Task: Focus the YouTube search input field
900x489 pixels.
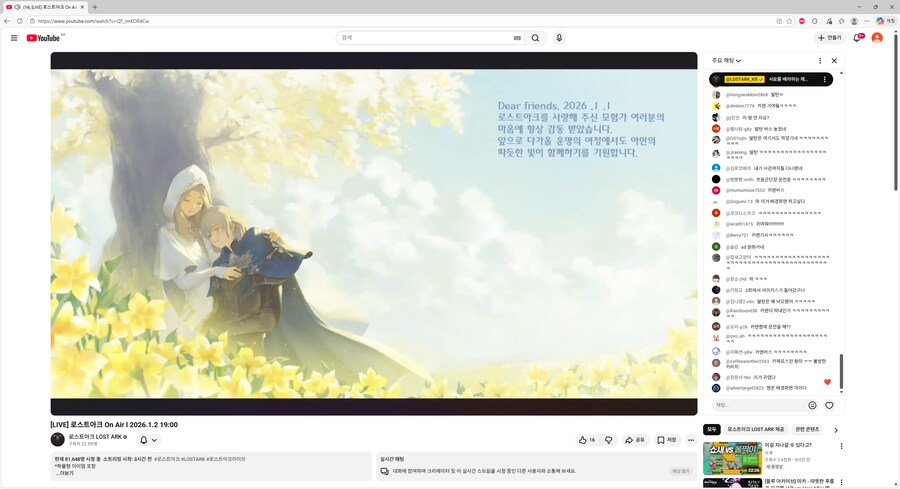Action: point(425,38)
